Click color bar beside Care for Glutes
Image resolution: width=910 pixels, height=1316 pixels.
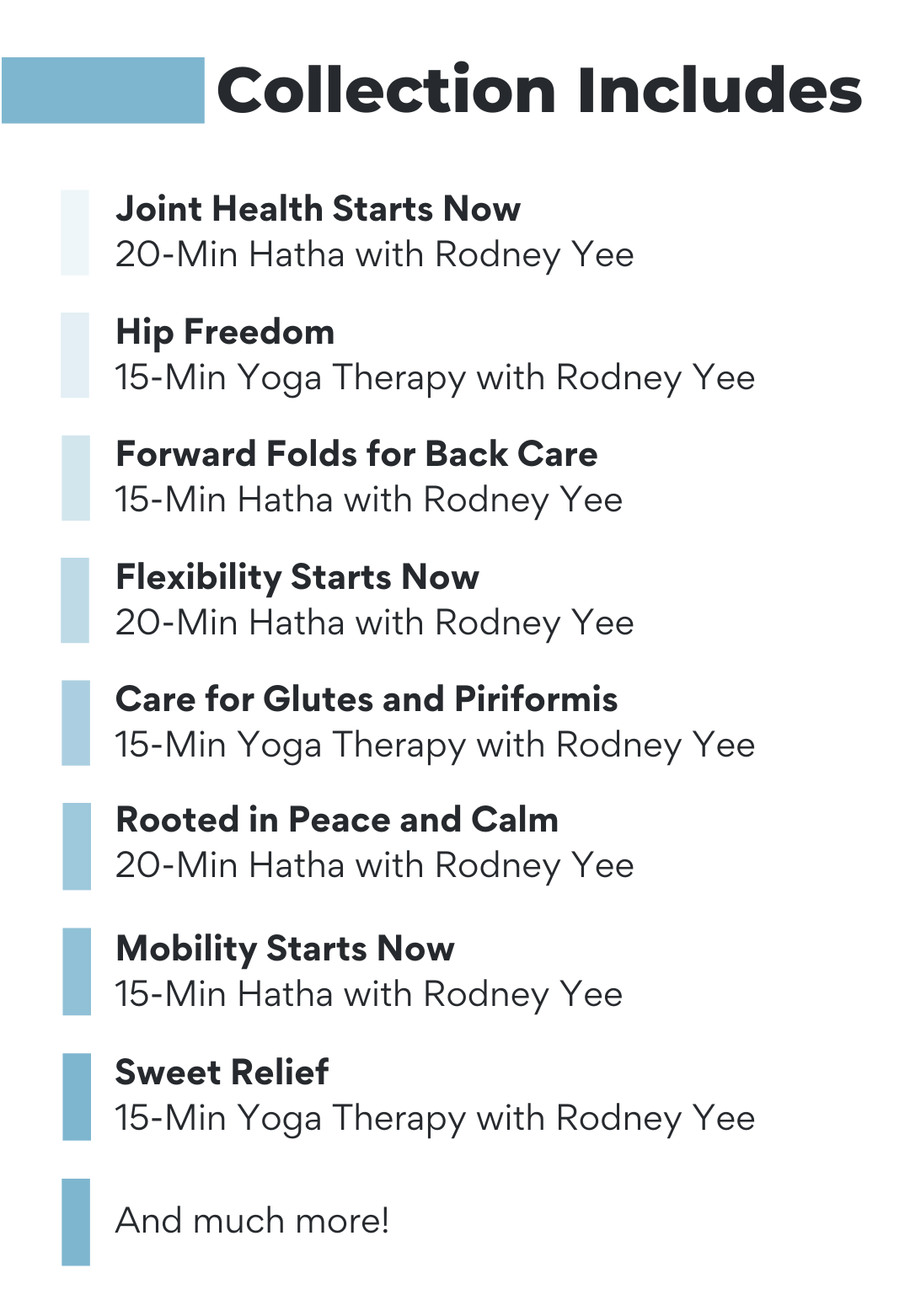point(76,723)
